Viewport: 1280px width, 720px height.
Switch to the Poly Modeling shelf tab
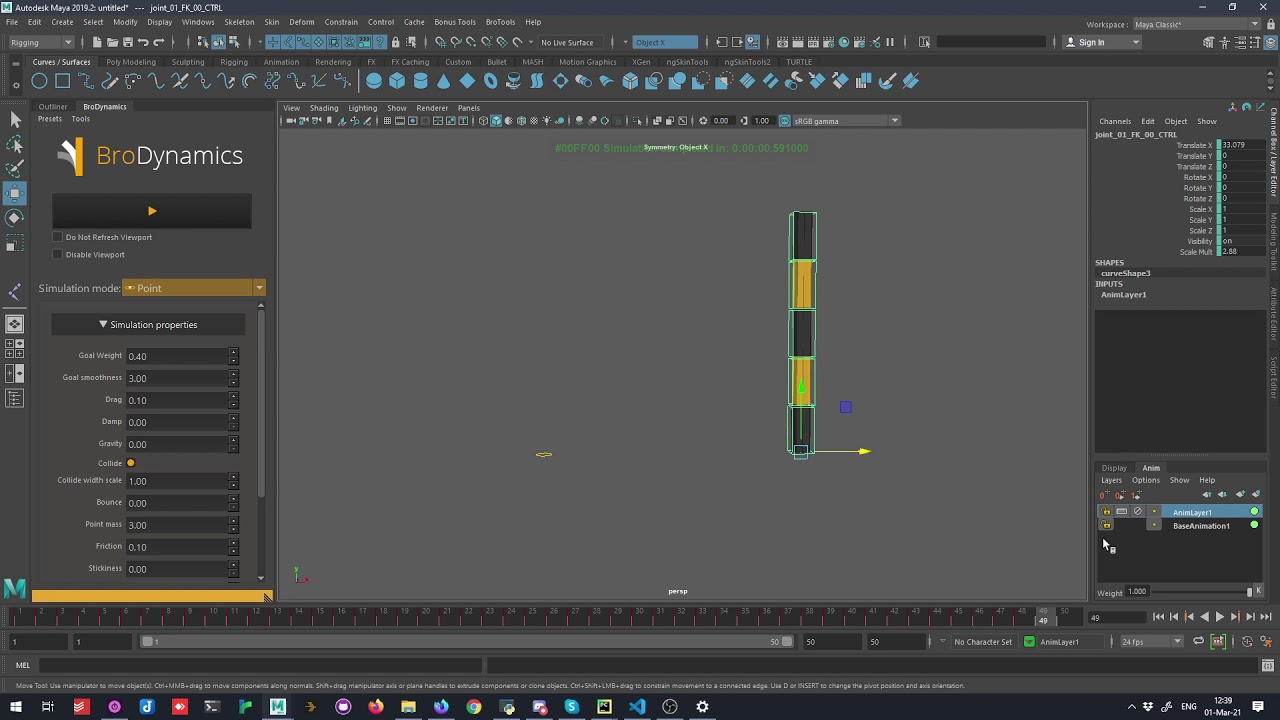click(x=131, y=62)
